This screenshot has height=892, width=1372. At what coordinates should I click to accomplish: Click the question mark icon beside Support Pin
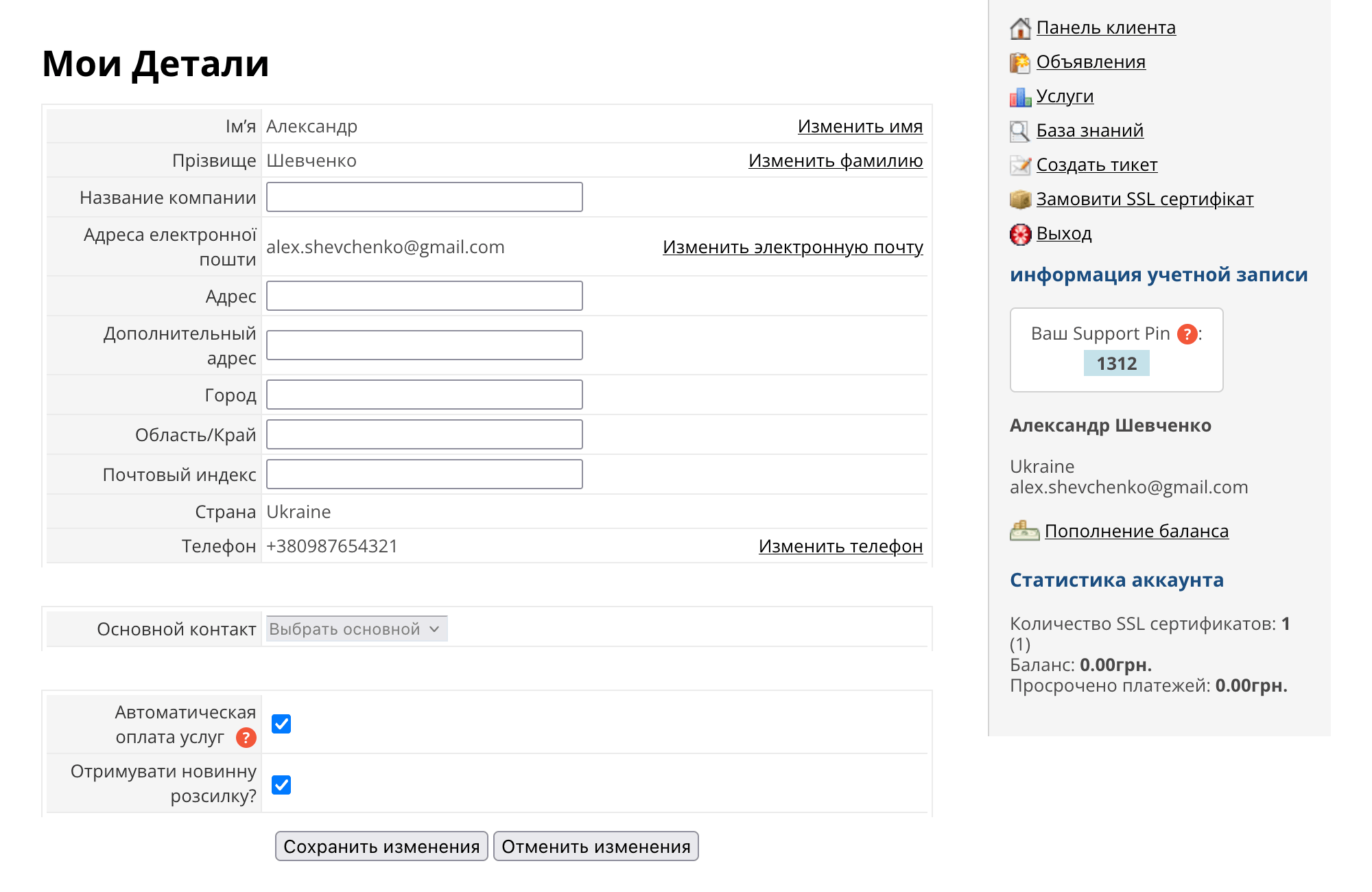[1187, 334]
